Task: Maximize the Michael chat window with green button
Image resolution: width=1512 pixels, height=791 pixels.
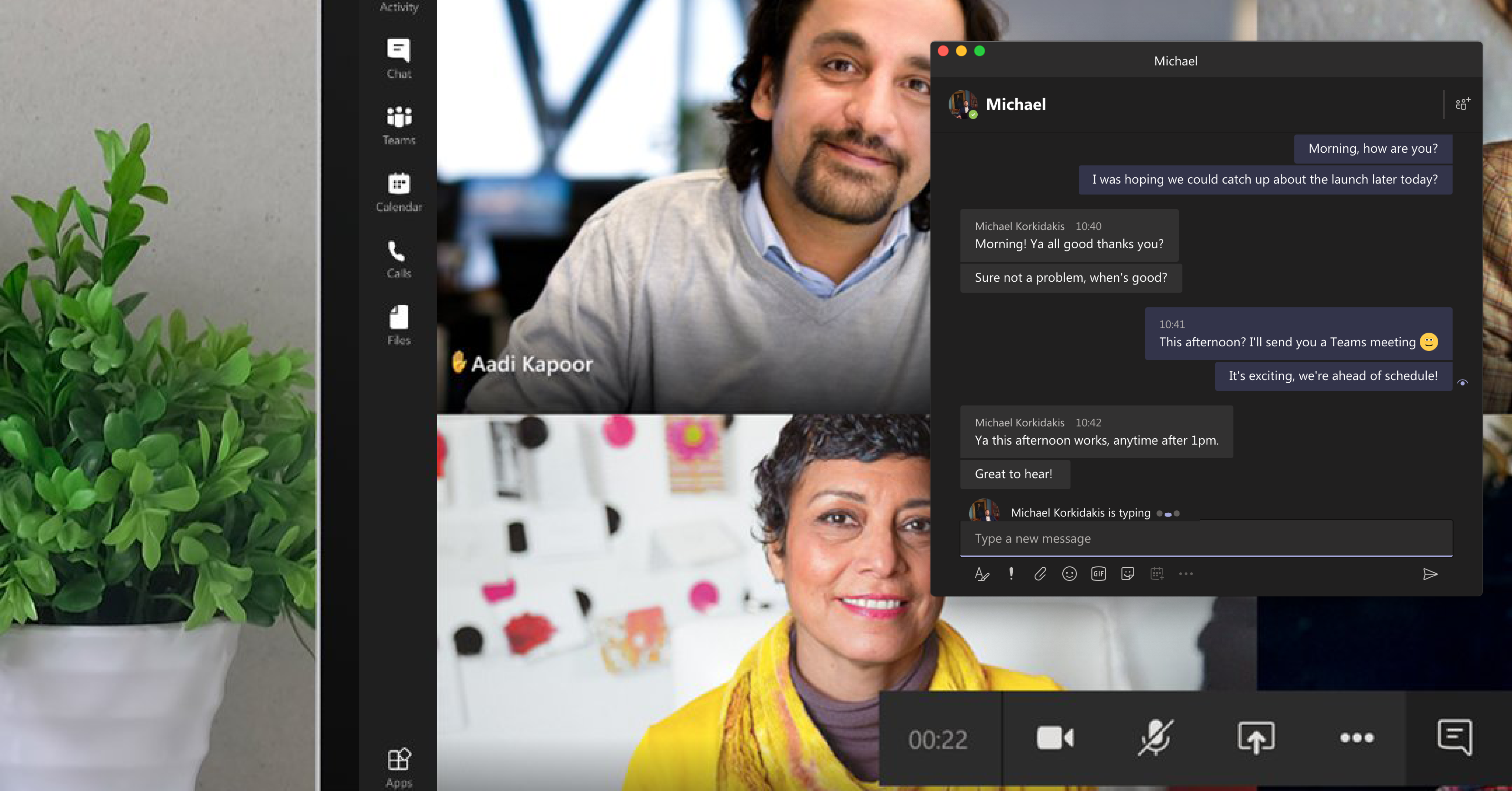Action: (x=980, y=51)
